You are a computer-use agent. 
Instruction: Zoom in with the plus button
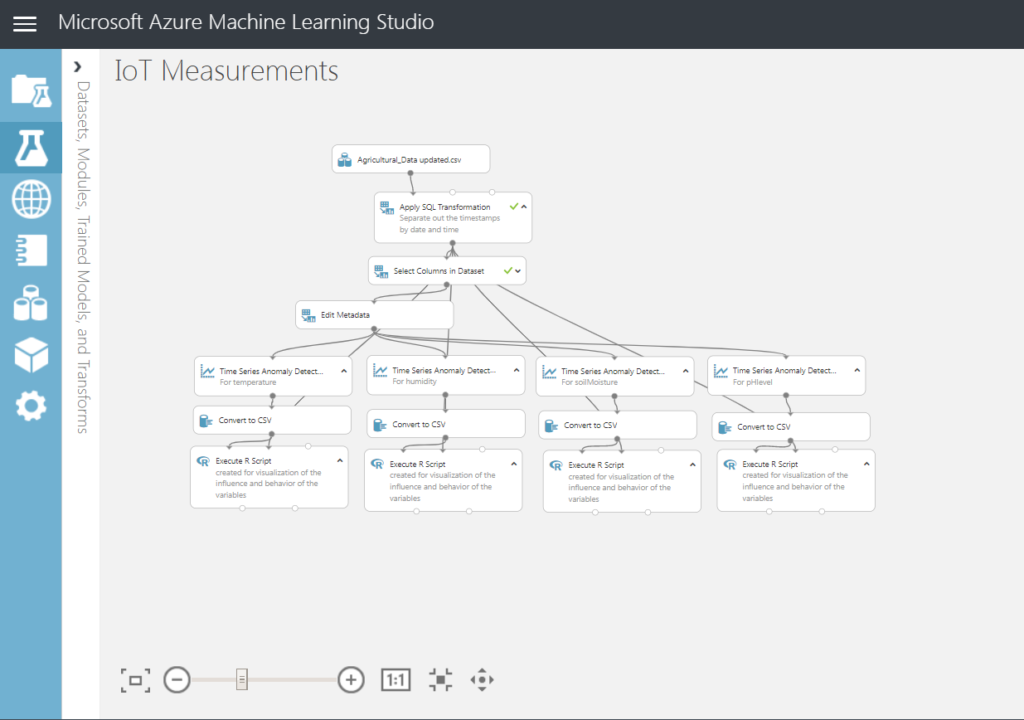(351, 680)
